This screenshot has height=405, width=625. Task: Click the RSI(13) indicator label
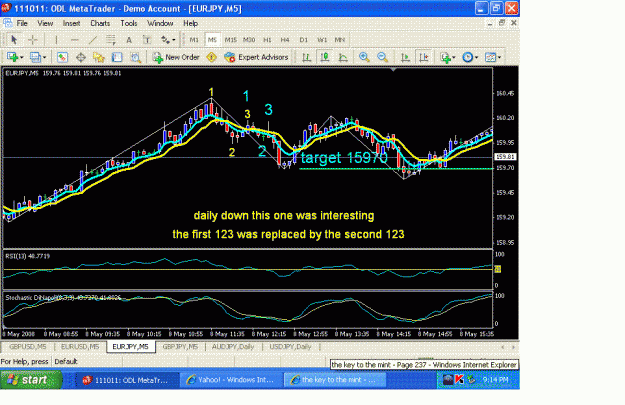pyautogui.click(x=28, y=256)
